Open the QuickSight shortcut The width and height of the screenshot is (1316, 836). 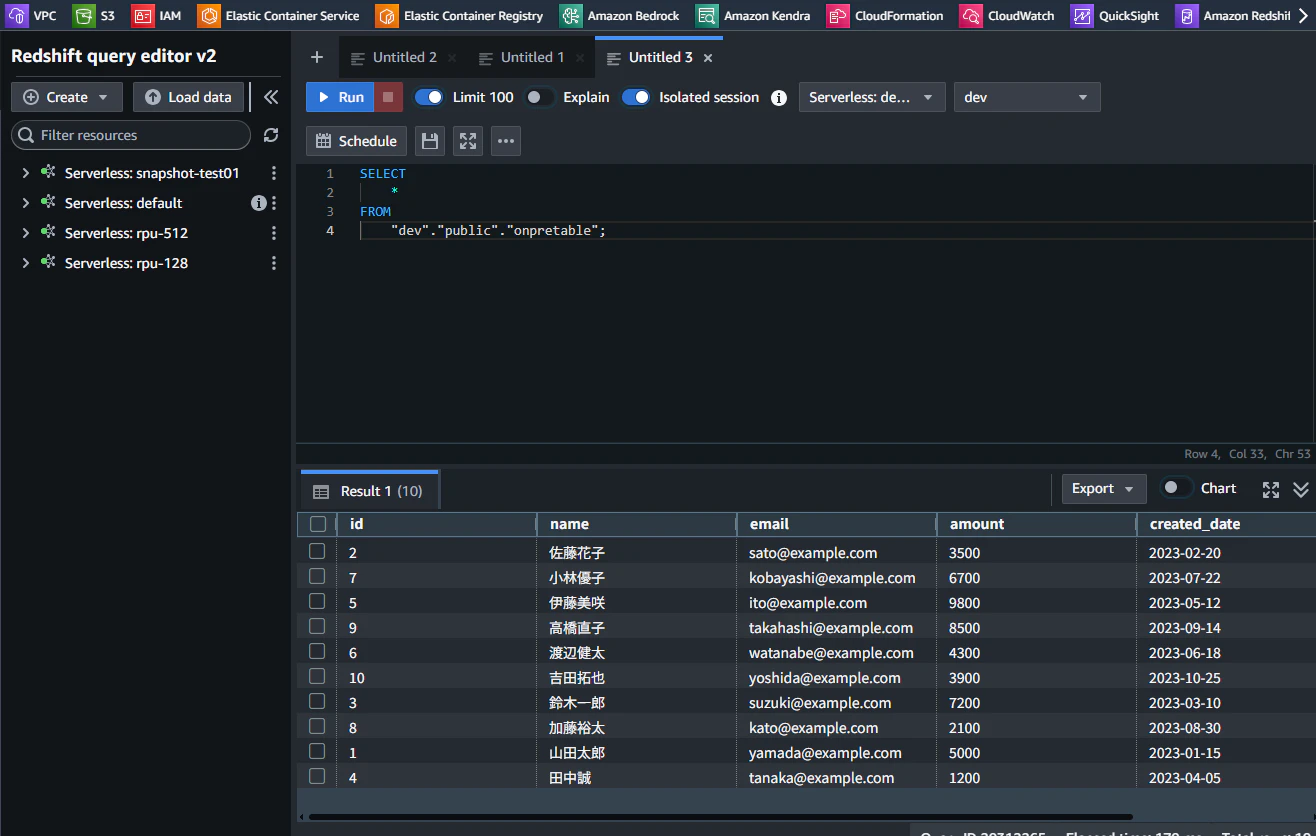click(1115, 16)
